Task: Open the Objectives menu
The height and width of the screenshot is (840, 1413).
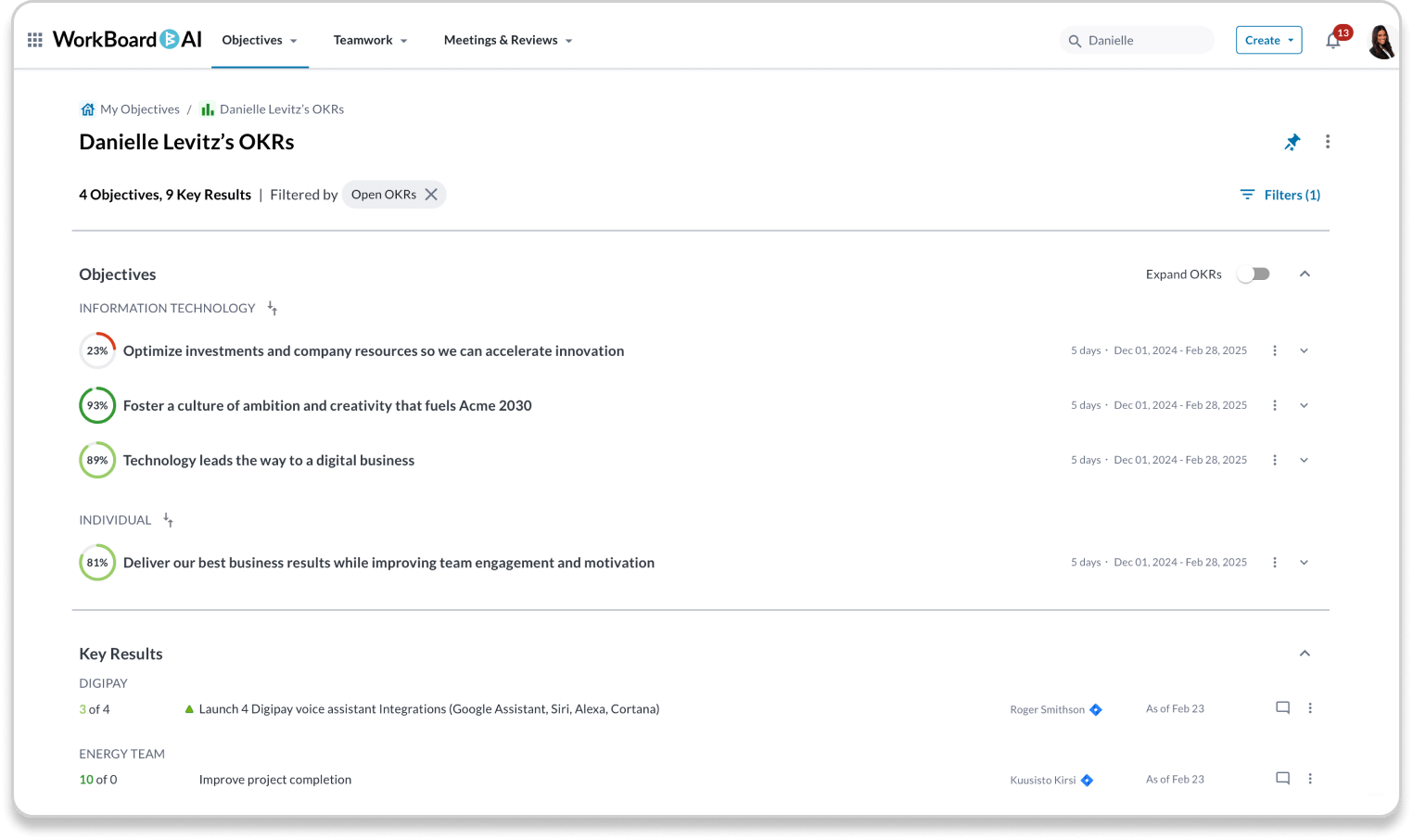Action: (260, 40)
